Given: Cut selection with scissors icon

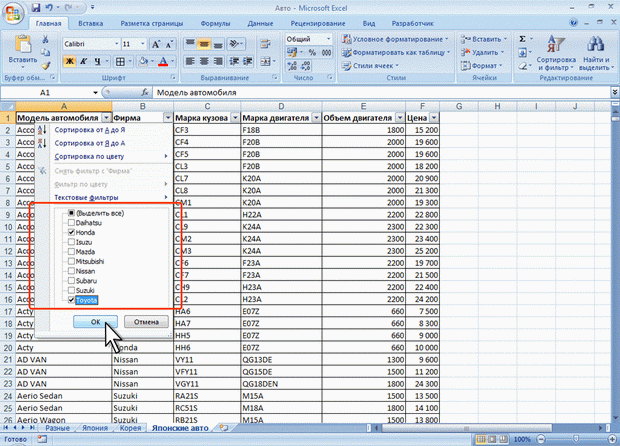Looking at the screenshot, I should 45,40.
